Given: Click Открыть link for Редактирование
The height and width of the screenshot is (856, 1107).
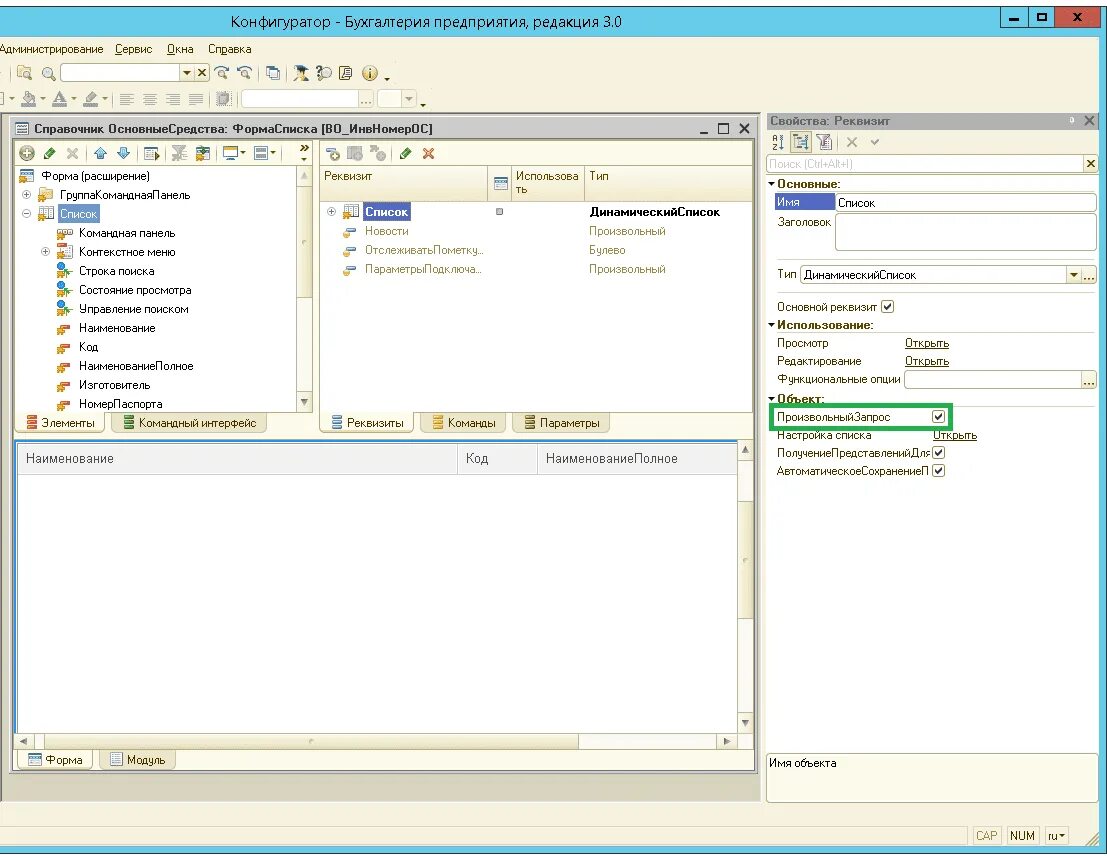Looking at the screenshot, I should pyautogui.click(x=926, y=361).
